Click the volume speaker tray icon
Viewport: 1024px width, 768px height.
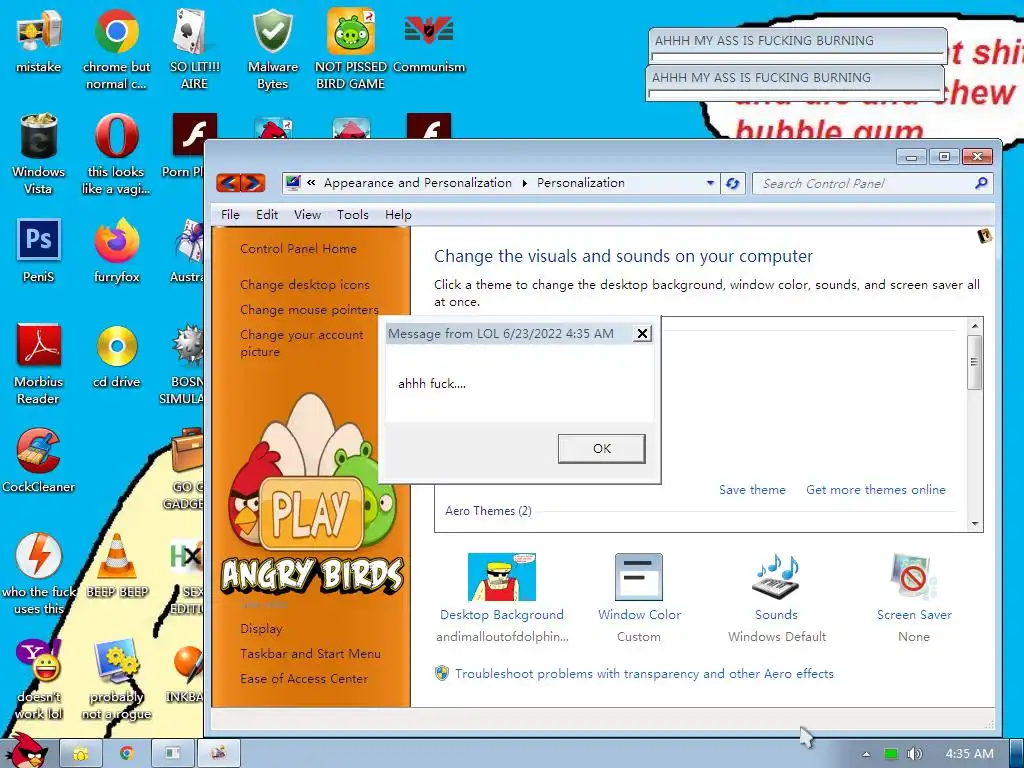[915, 754]
